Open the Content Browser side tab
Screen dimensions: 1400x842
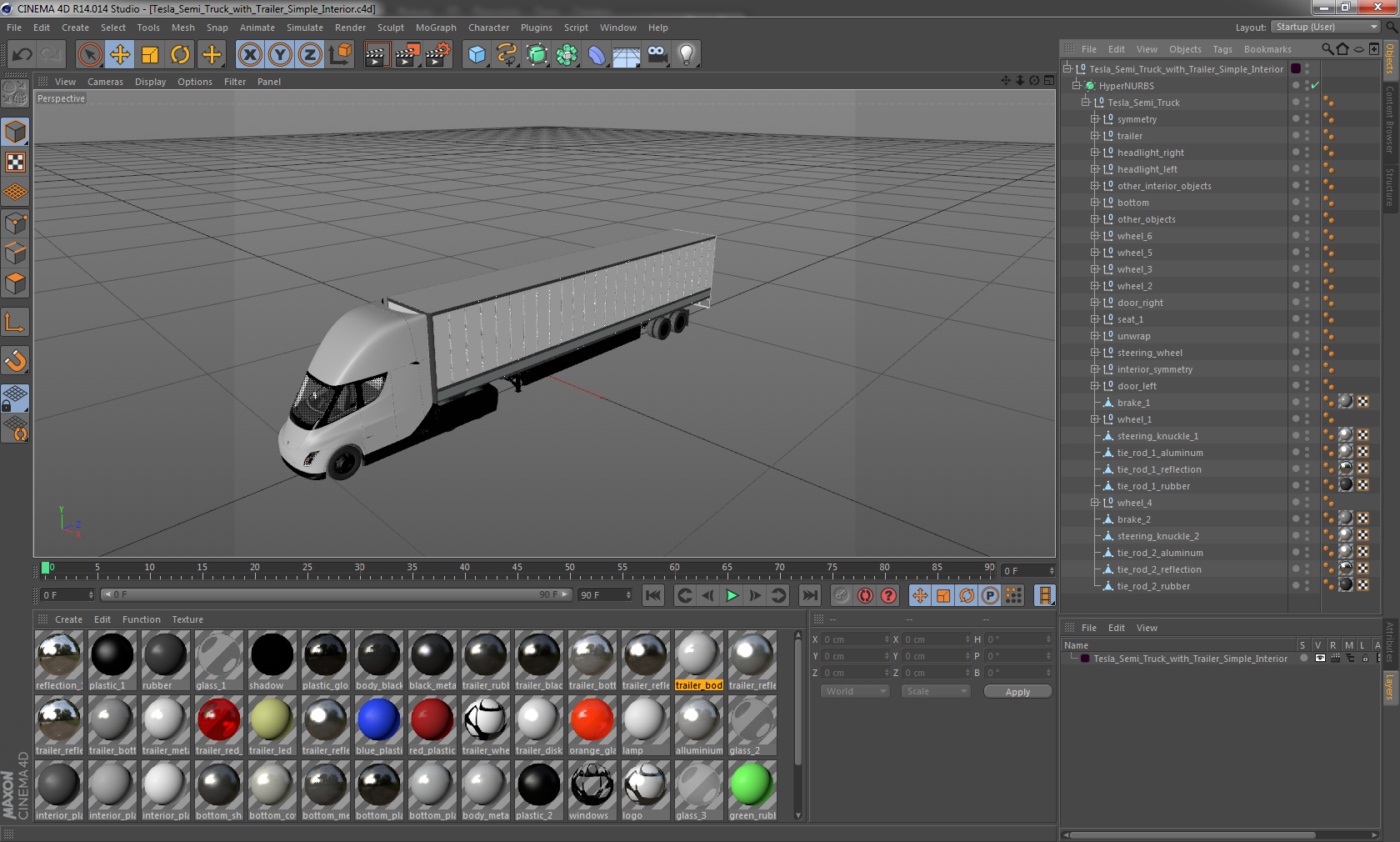coord(1390,118)
